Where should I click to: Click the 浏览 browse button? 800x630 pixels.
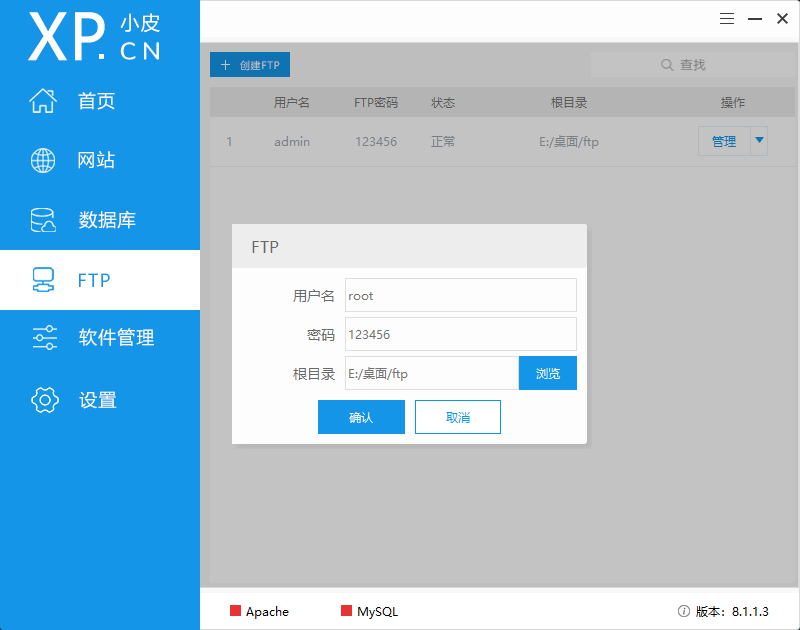point(547,373)
